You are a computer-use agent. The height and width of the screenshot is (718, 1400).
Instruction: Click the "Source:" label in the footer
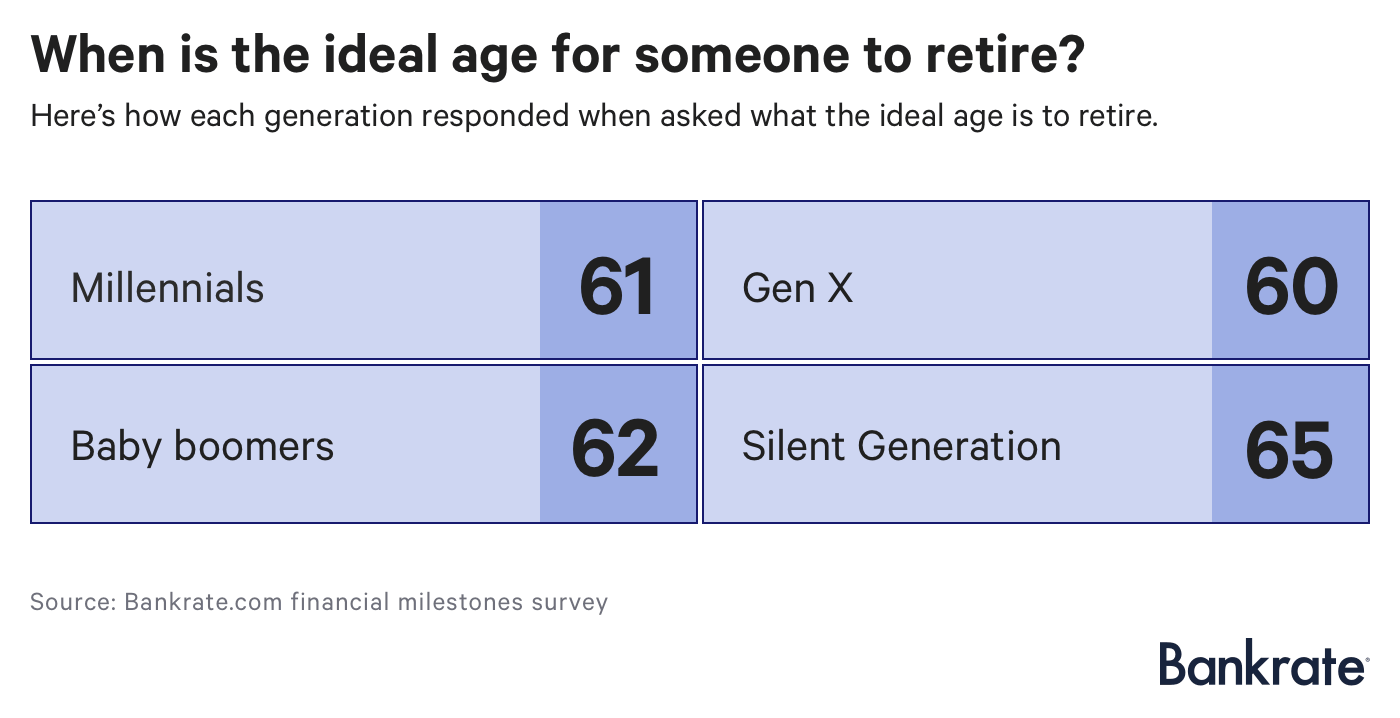pyautogui.click(x=72, y=603)
